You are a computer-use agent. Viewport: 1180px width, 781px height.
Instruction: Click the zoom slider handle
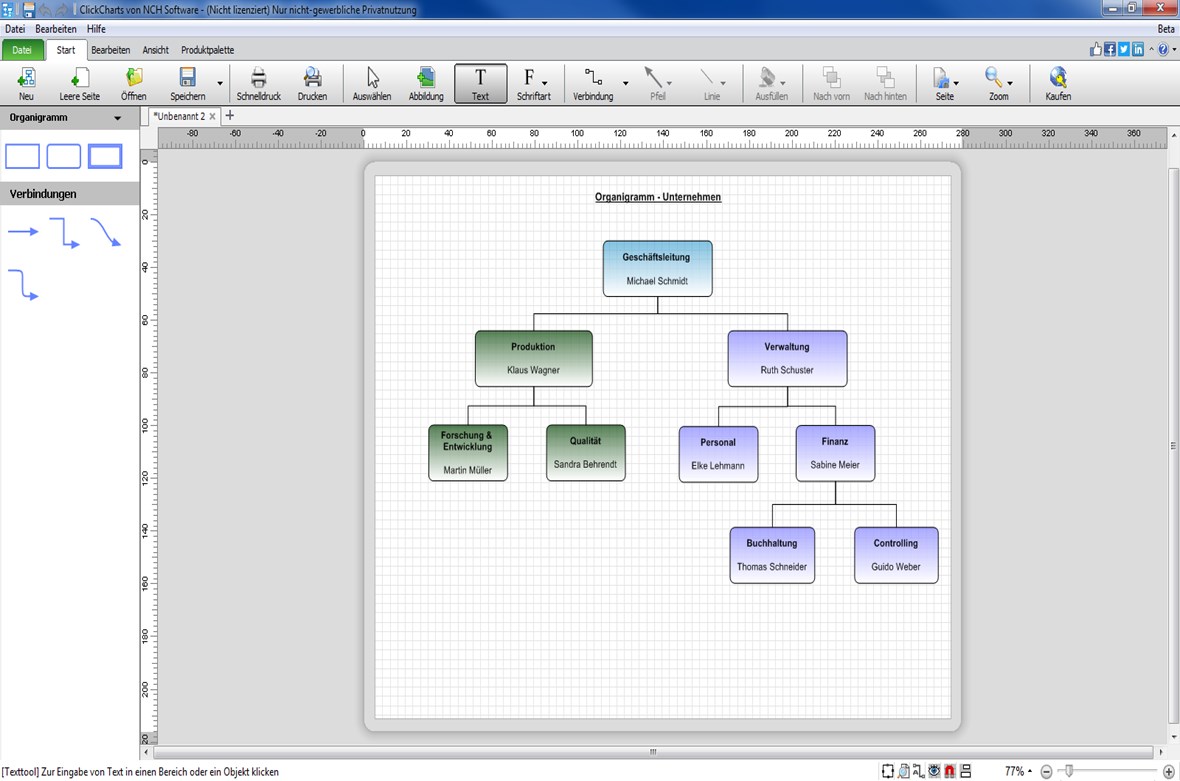click(1069, 770)
